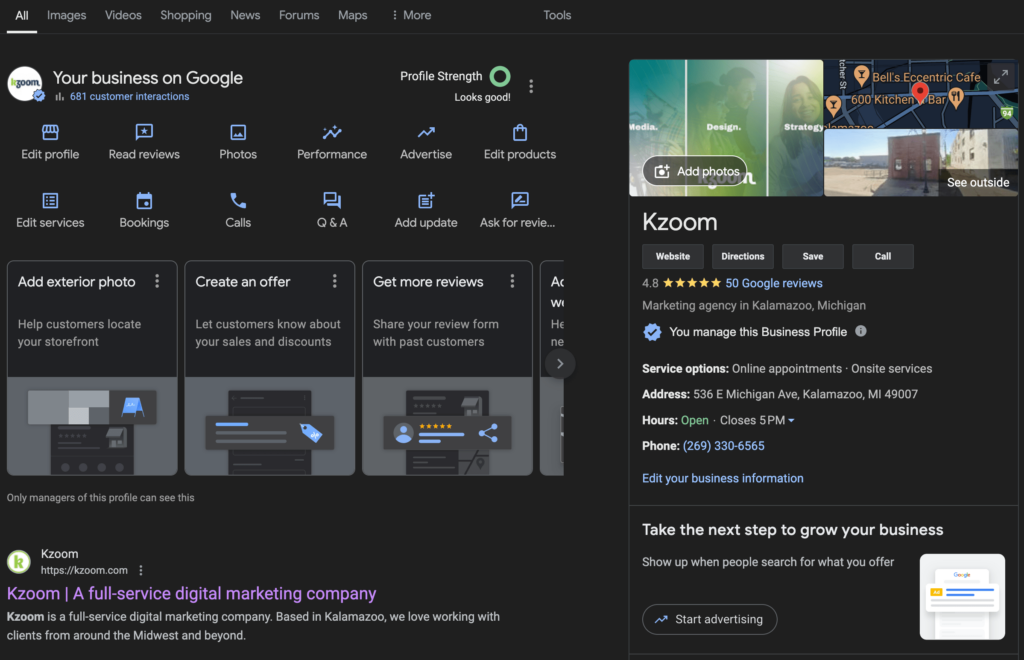Click Ask for reviews icon
This screenshot has height=660, width=1024.
tap(520, 200)
